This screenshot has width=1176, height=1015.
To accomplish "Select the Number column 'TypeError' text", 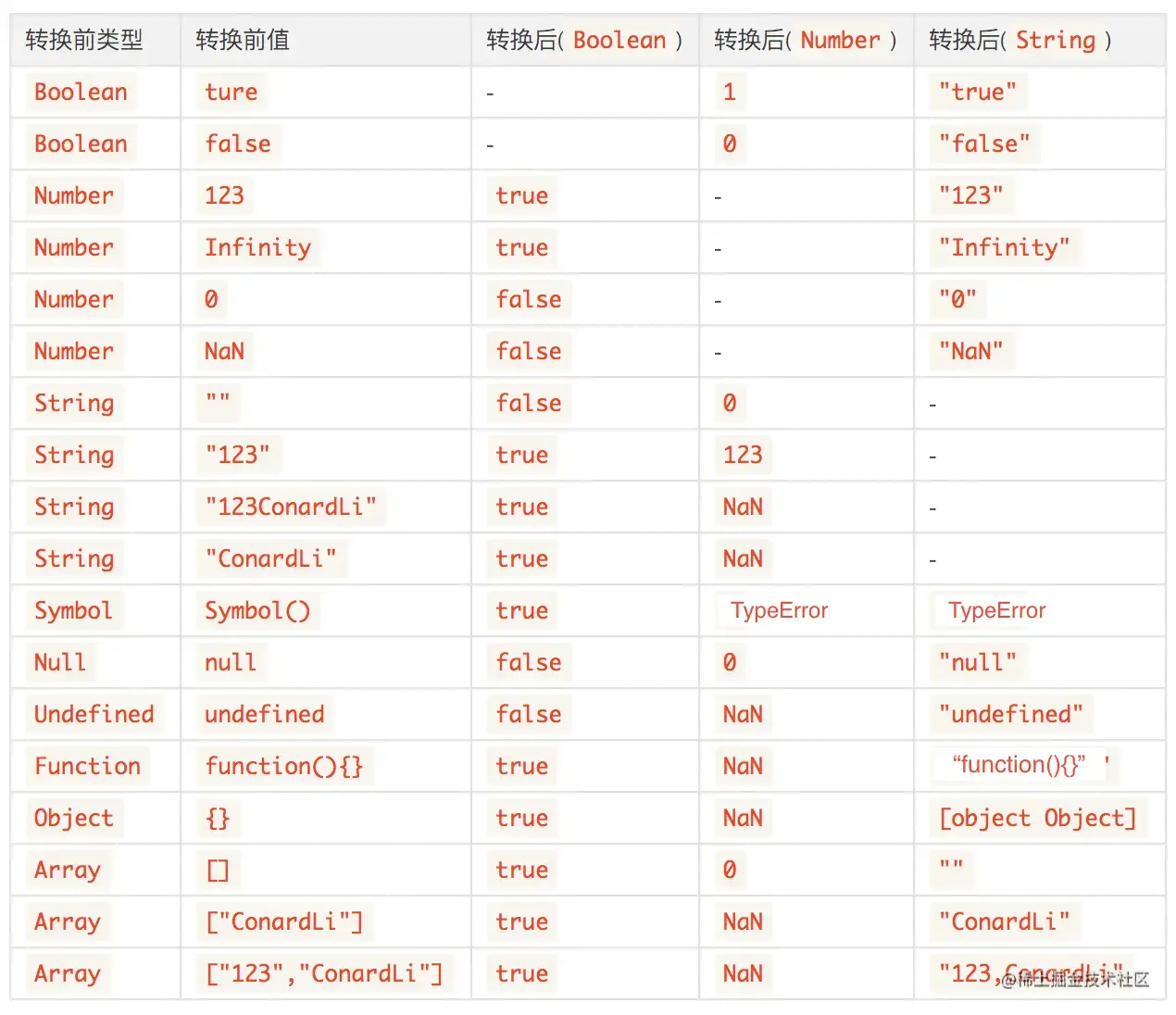I will [x=779, y=610].
